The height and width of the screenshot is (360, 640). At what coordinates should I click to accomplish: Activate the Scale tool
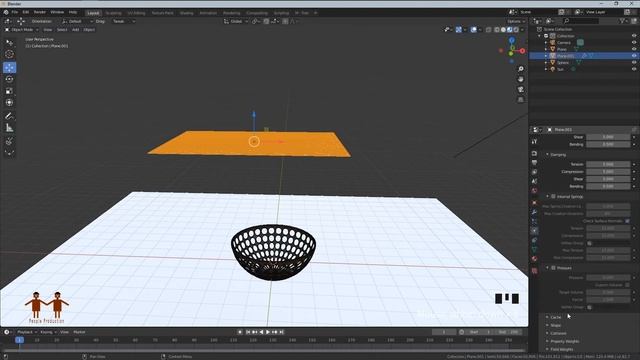[x=9, y=91]
